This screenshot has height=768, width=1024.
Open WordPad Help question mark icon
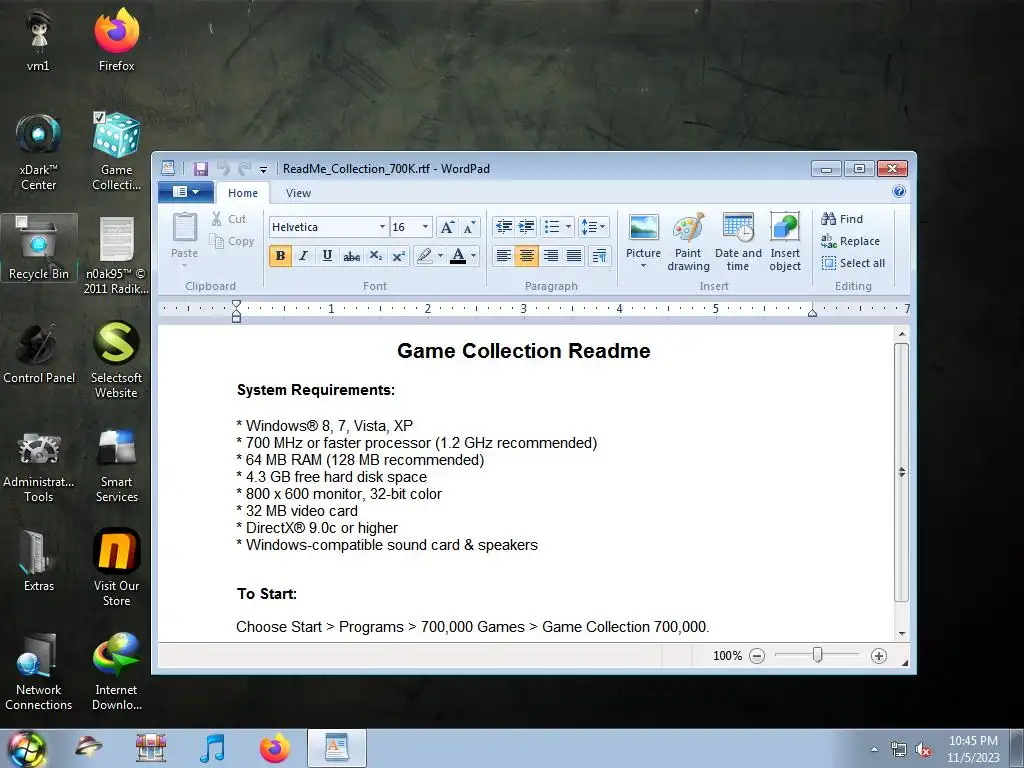[899, 191]
